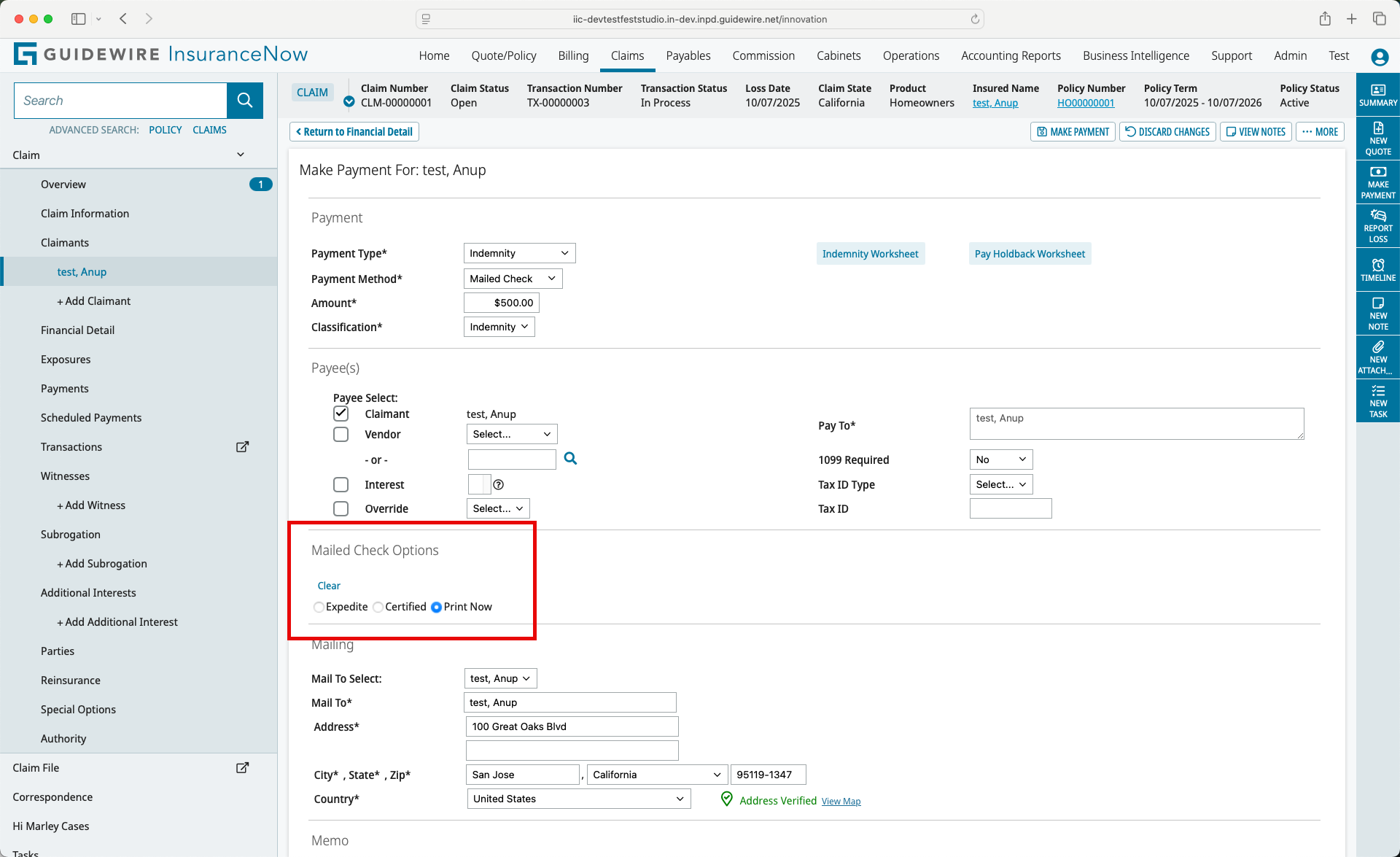Viewport: 1400px width, 857px height.
Task: Open the Payment Type dropdown
Action: [x=519, y=253]
